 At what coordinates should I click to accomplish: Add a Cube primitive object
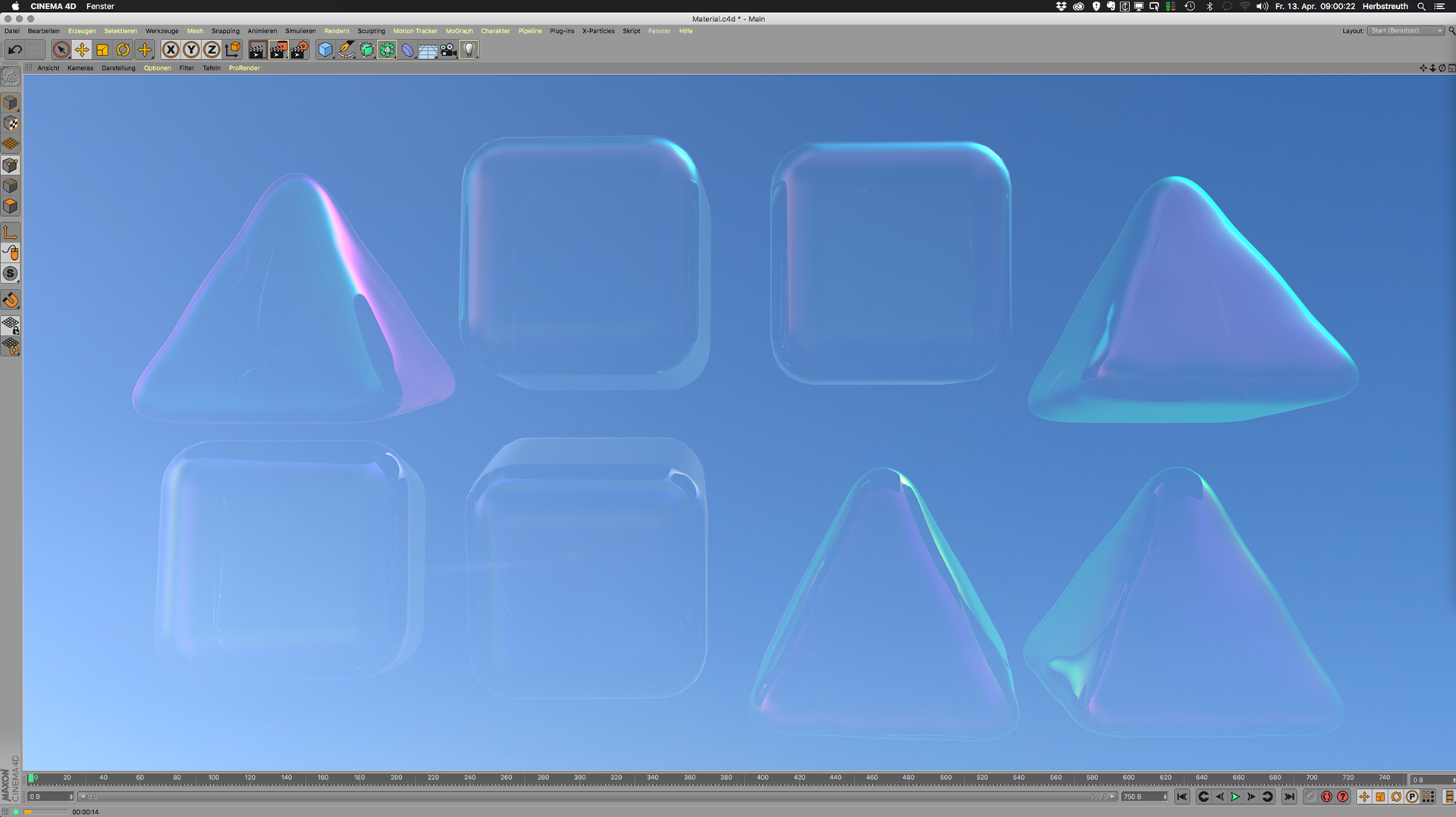(325, 50)
